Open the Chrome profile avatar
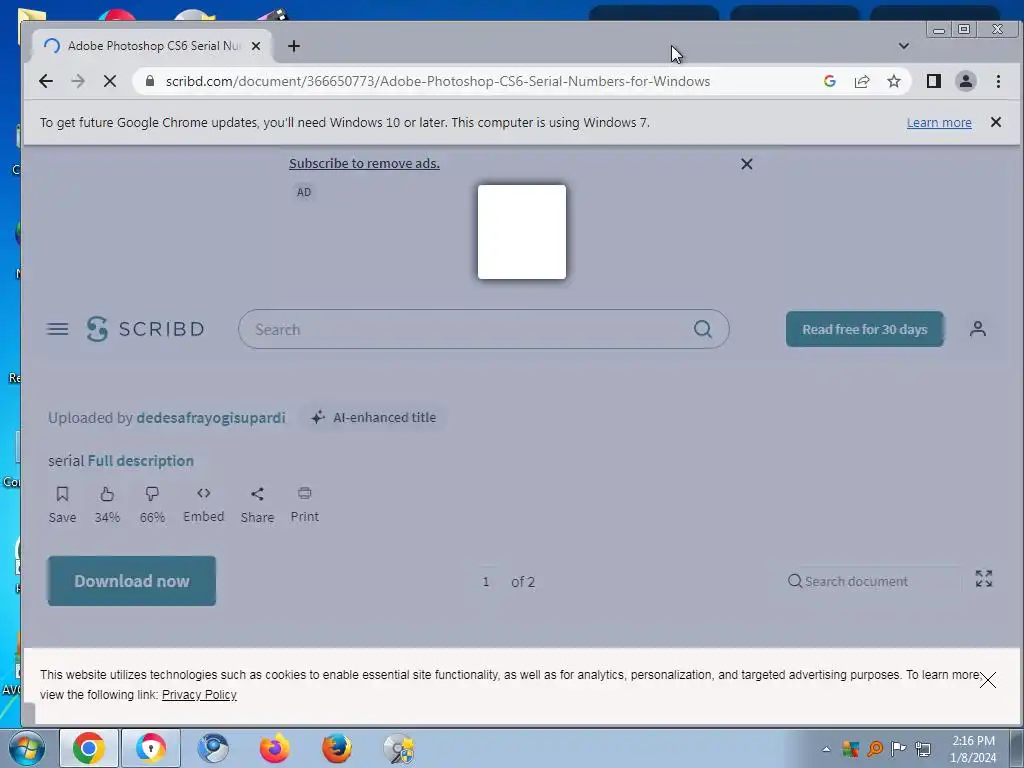The height and width of the screenshot is (768, 1024). (965, 81)
